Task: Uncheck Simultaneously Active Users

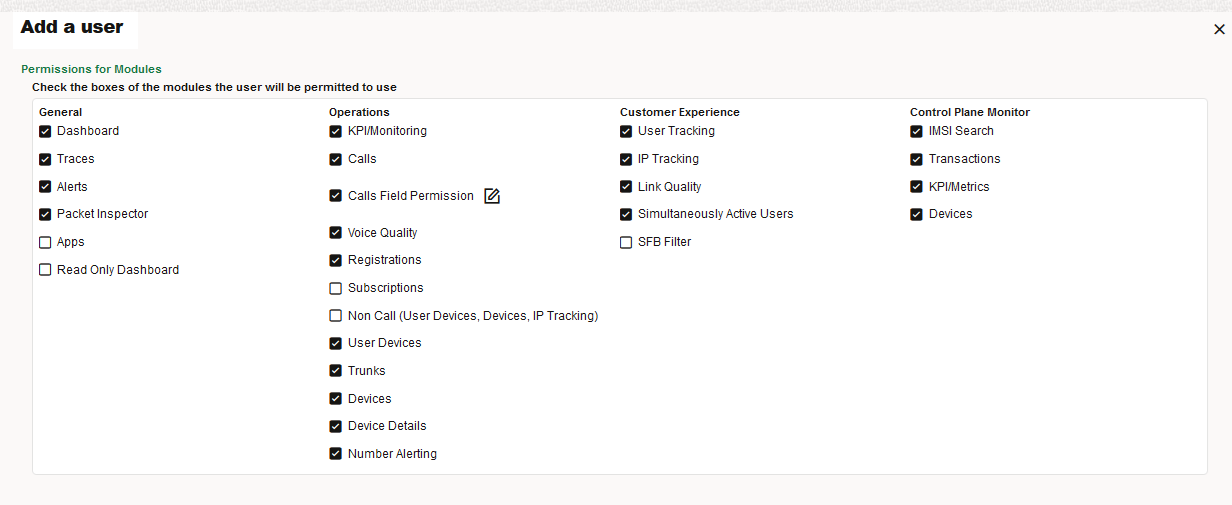Action: point(626,214)
